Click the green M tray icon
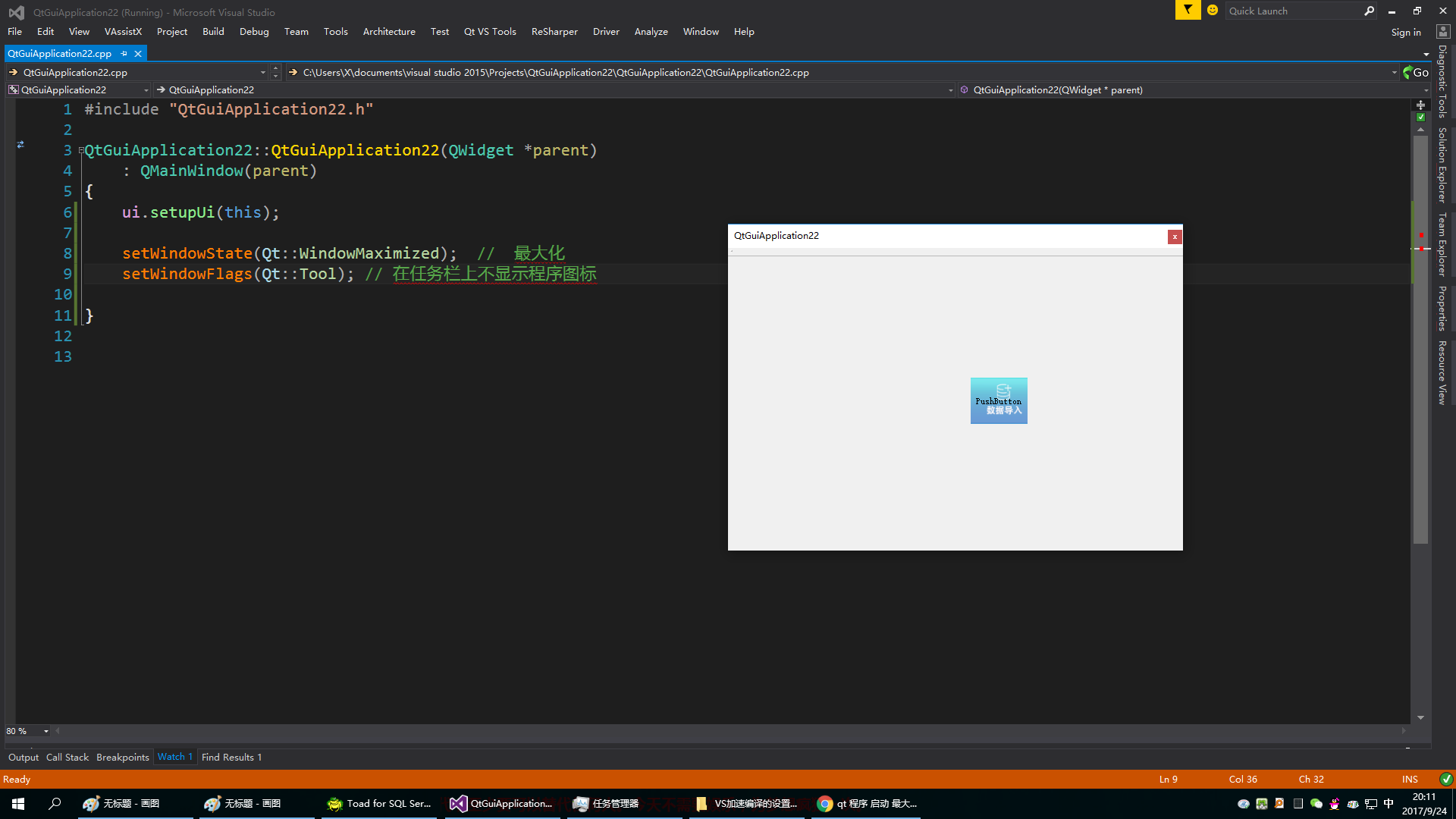 coord(1261,804)
